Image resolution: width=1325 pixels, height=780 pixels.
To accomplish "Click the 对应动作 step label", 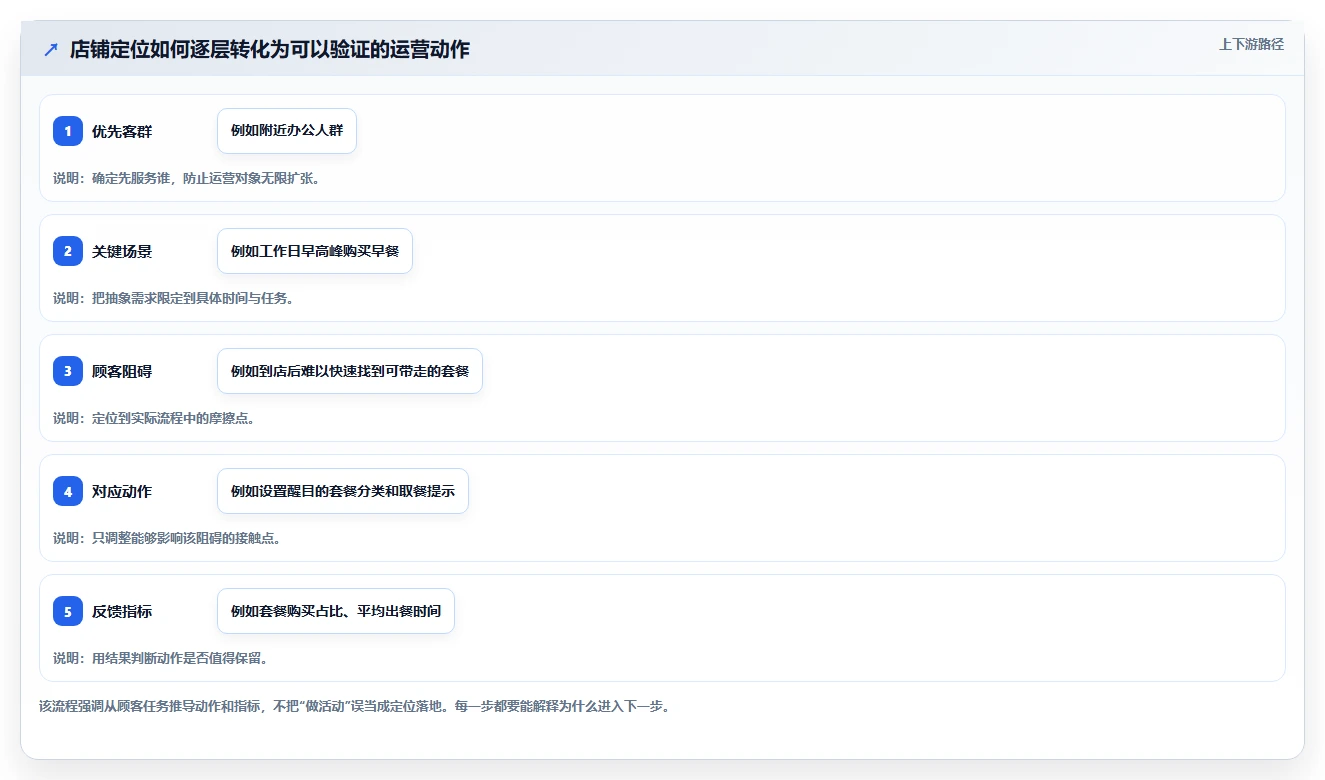I will coord(122,491).
